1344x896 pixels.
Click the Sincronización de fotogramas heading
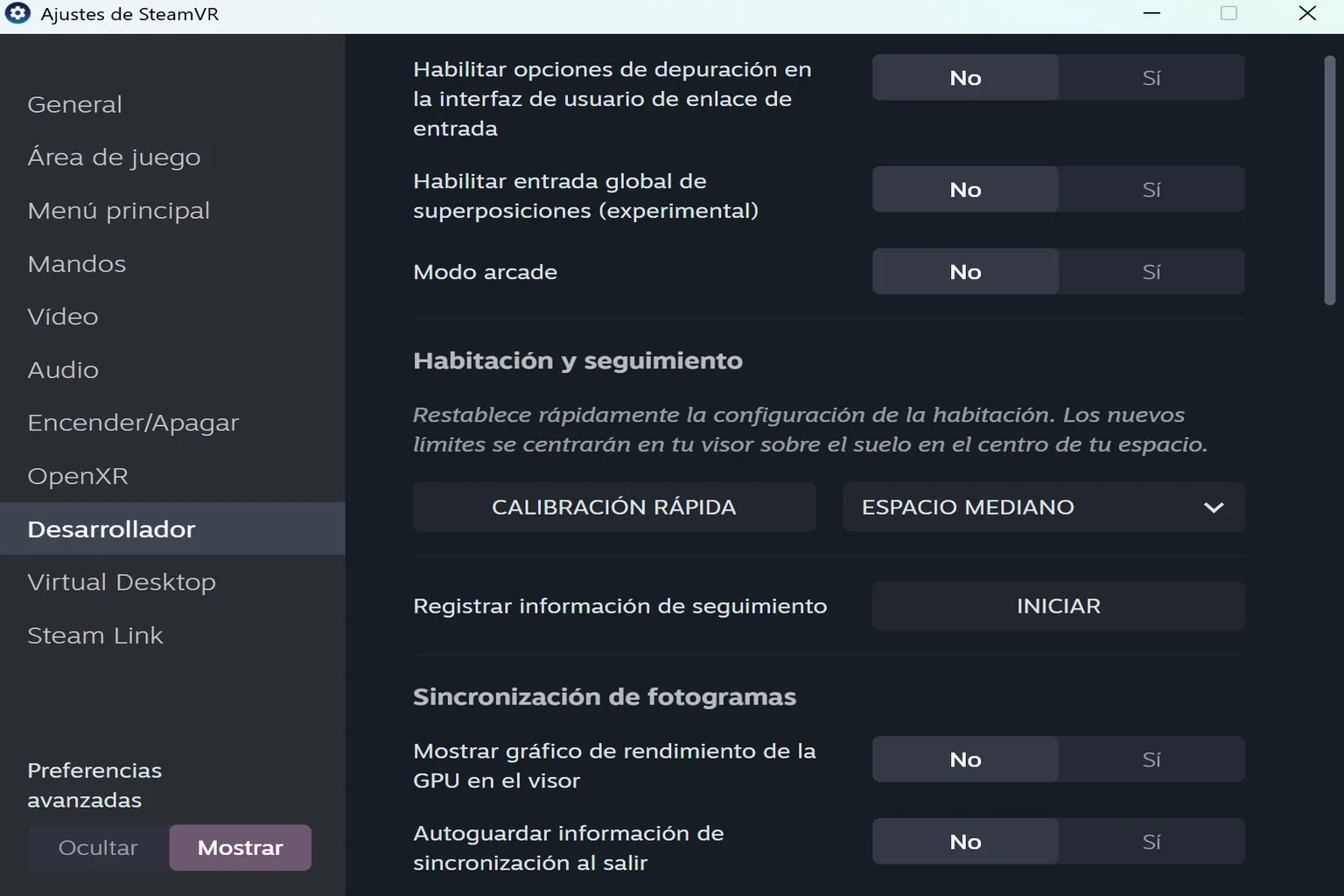coord(605,696)
